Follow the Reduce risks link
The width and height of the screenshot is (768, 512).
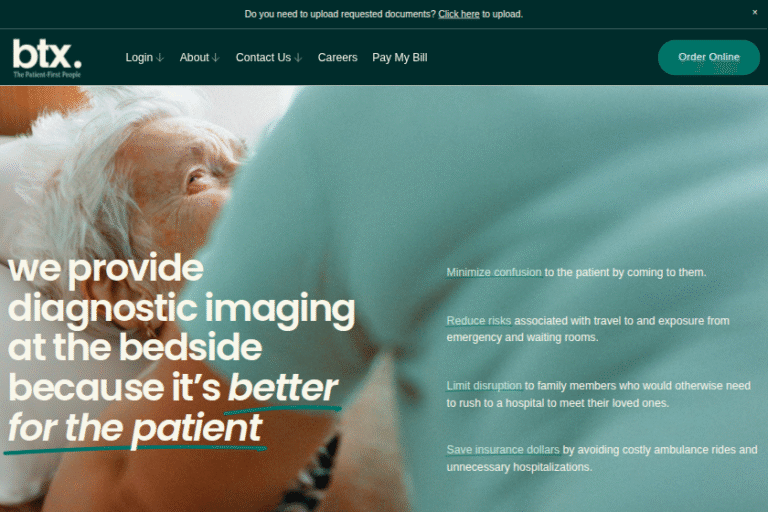(479, 321)
